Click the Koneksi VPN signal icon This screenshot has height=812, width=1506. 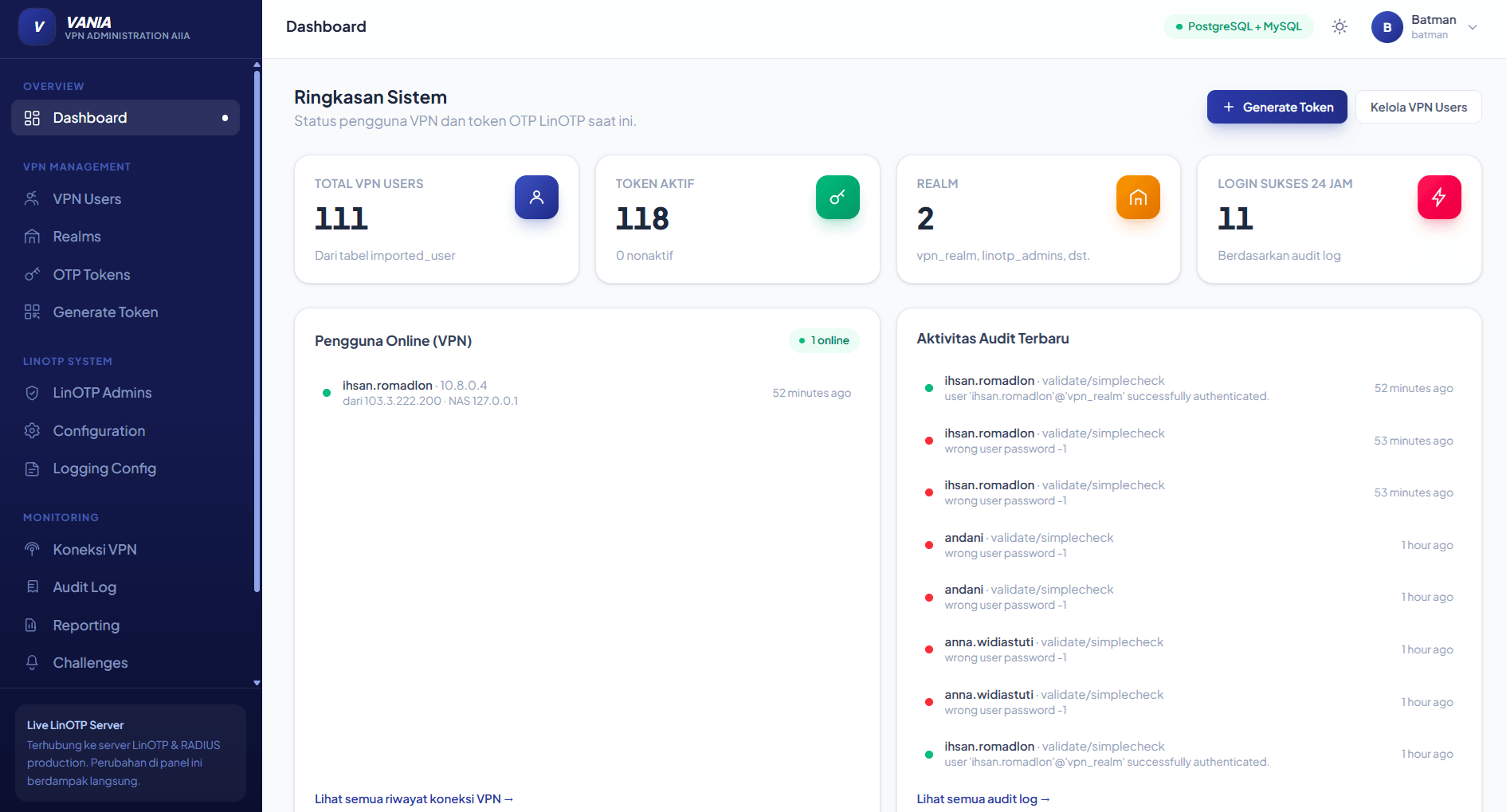(x=32, y=550)
